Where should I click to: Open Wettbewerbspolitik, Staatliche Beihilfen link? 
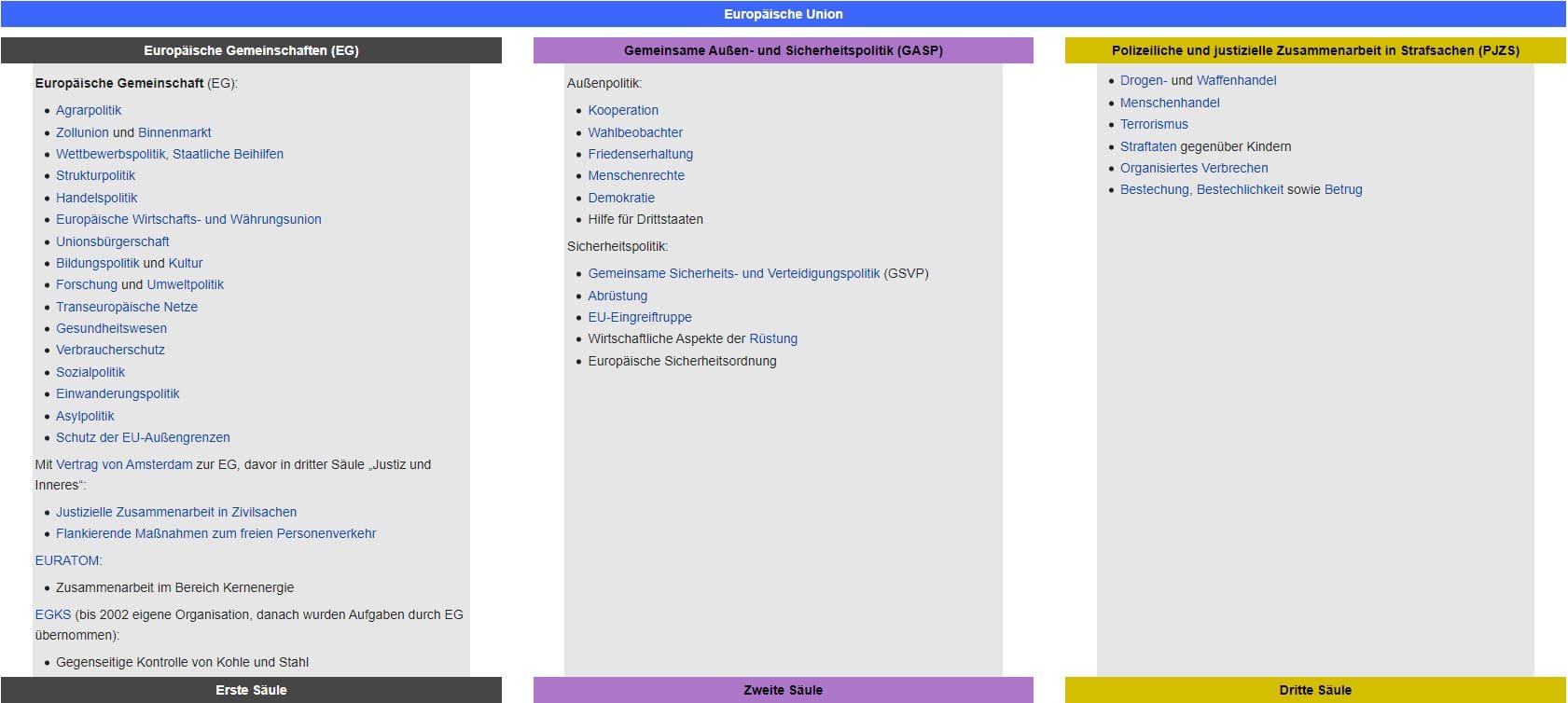[170, 154]
